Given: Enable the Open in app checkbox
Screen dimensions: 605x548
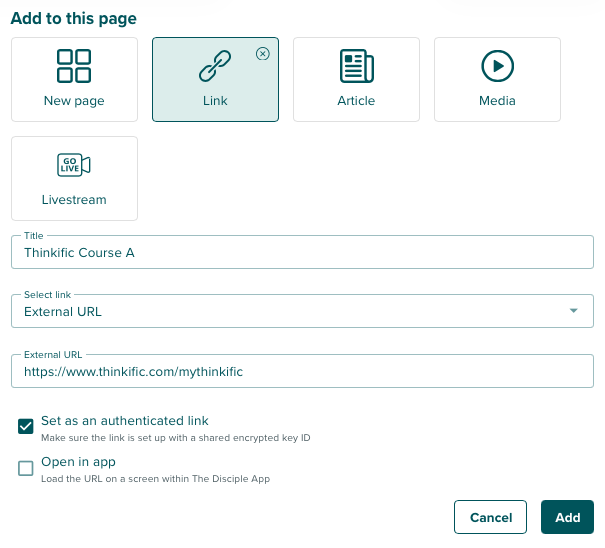Looking at the screenshot, I should point(26,468).
